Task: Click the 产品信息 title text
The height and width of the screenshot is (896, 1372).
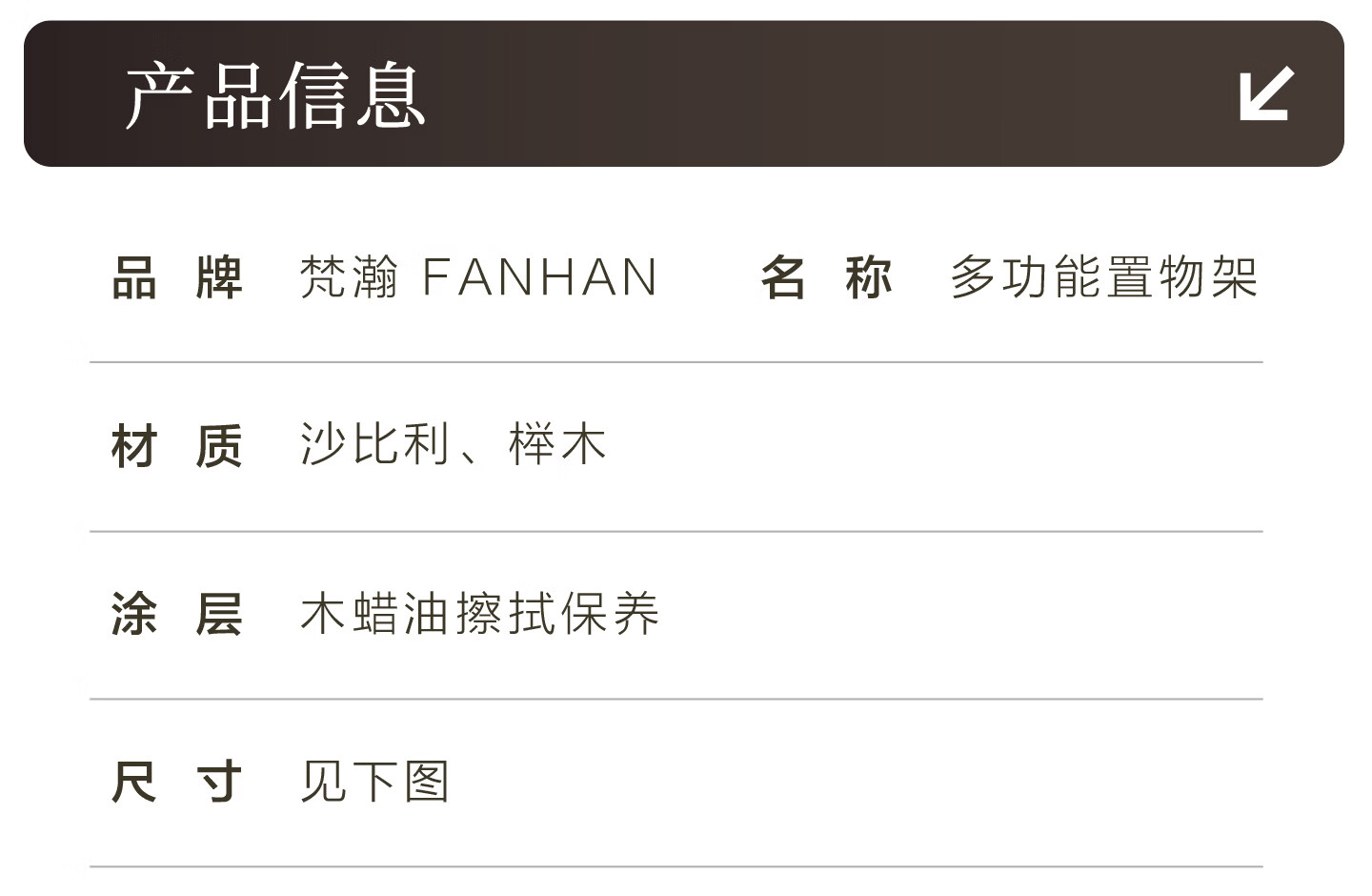Action: click(275, 95)
